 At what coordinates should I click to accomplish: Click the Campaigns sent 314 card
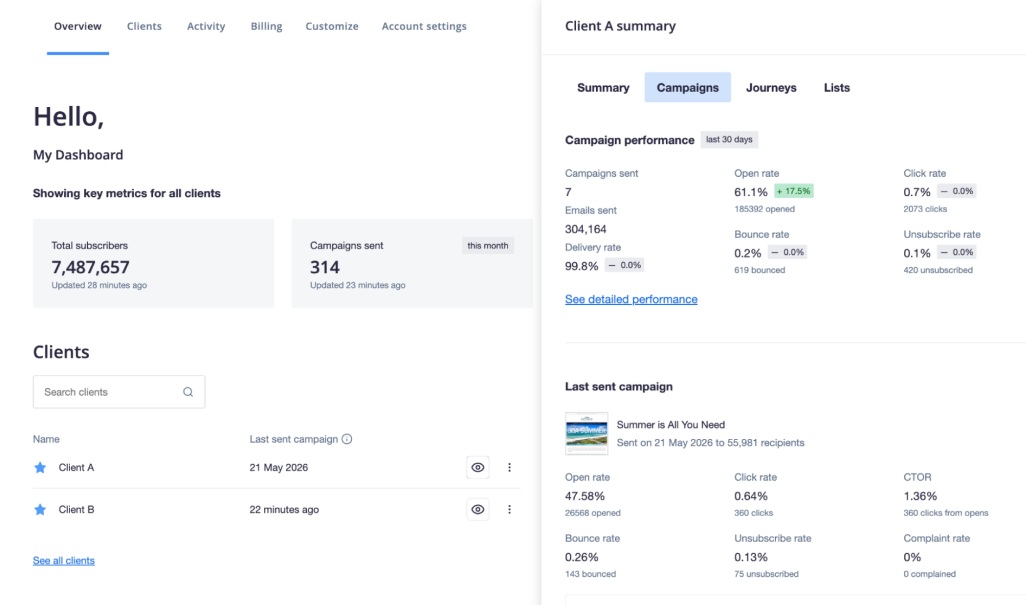click(412, 263)
